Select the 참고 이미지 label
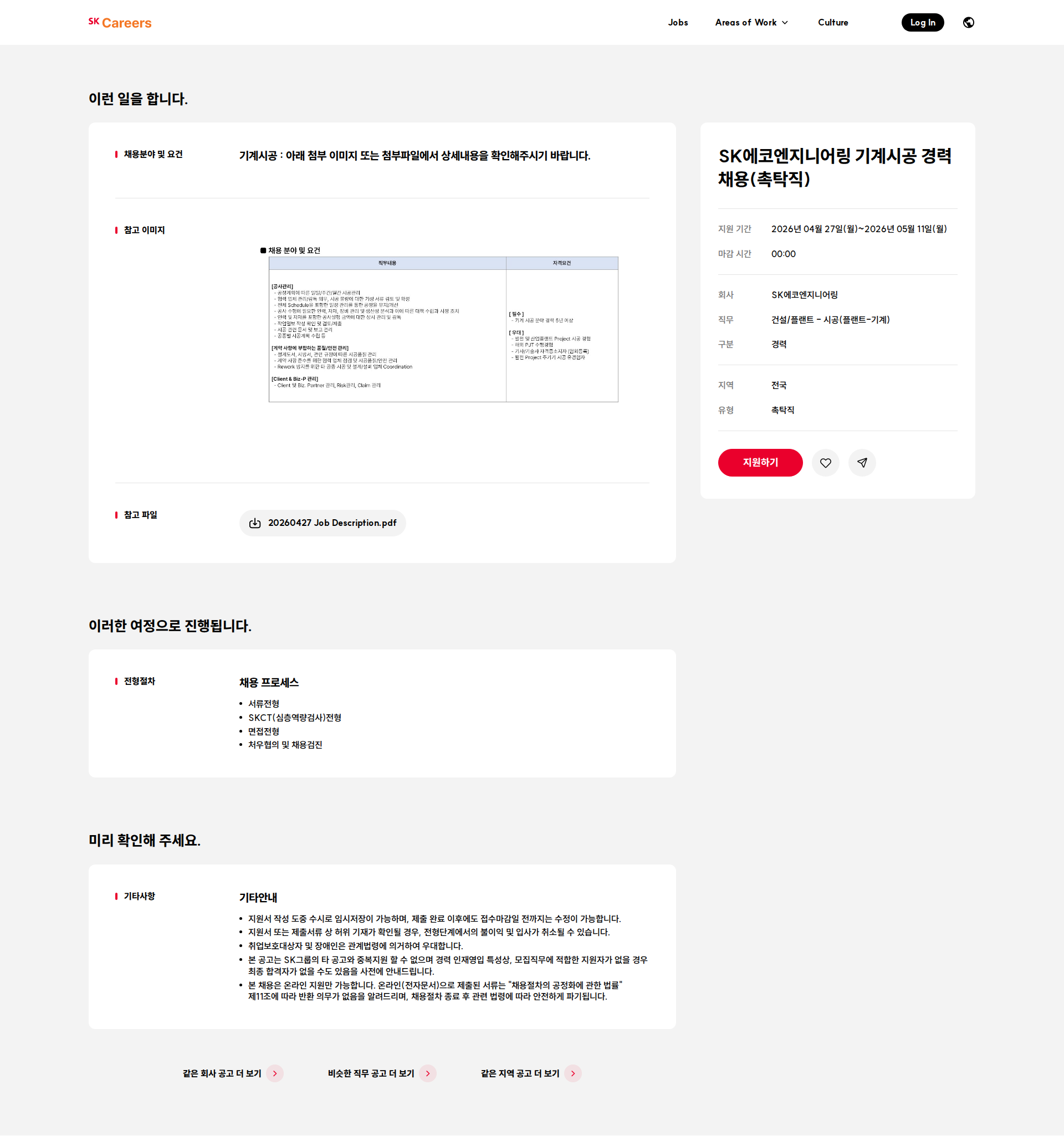The width and height of the screenshot is (1064, 1136). [144, 230]
